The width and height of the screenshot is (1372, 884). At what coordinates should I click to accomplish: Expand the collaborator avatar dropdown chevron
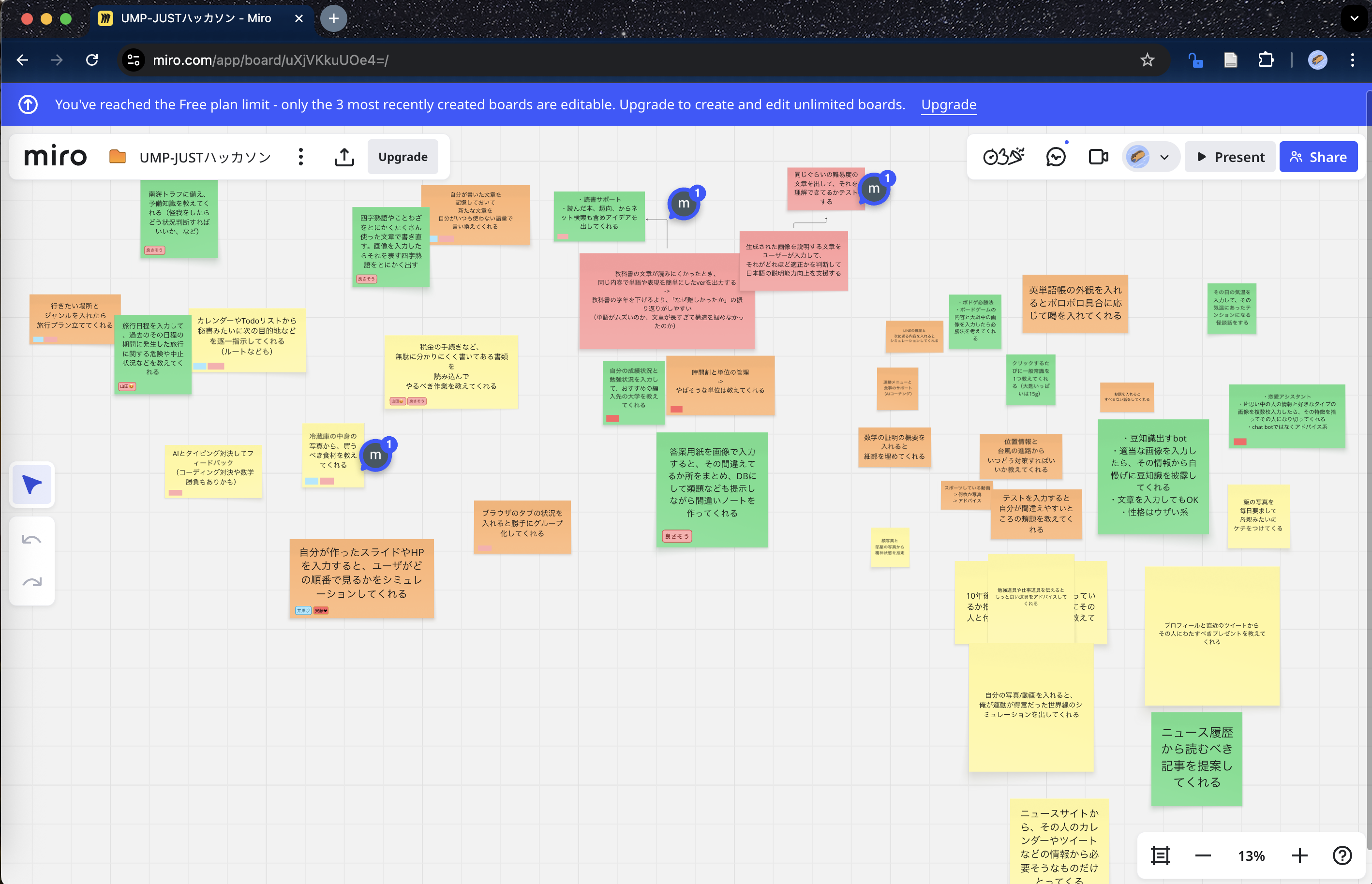click(x=1164, y=157)
